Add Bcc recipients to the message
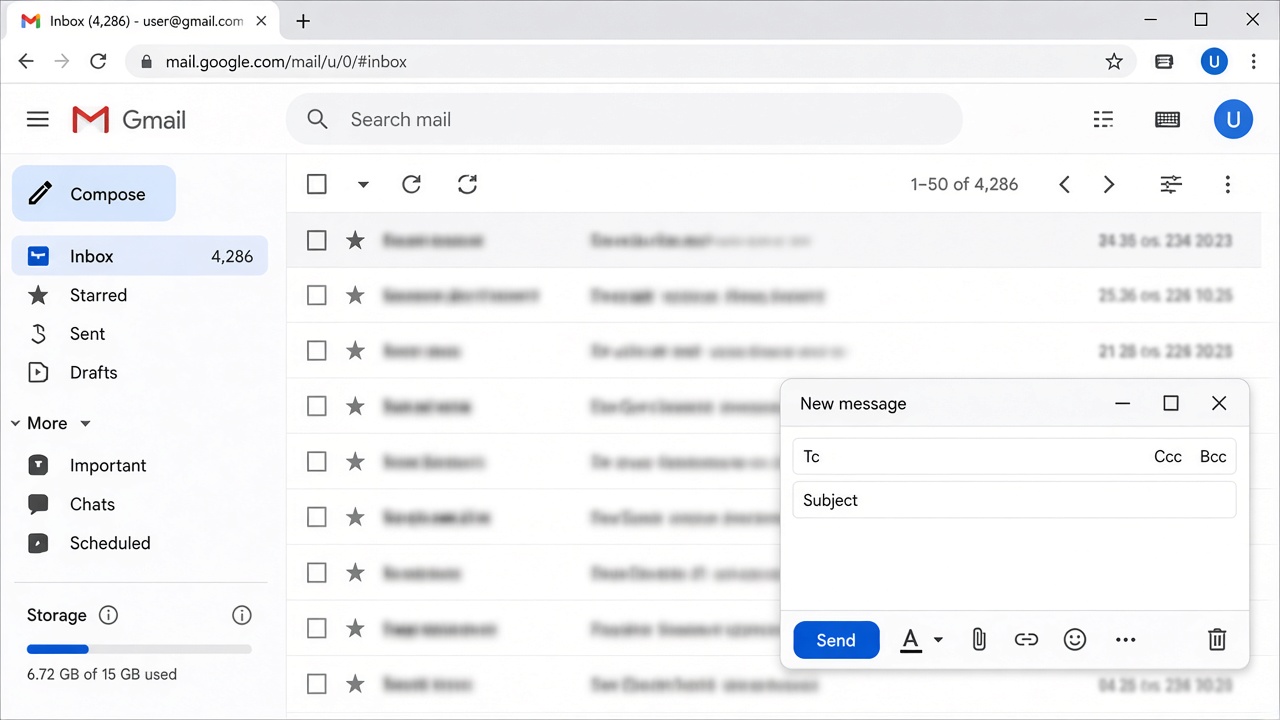This screenshot has height=720, width=1280. pyautogui.click(x=1213, y=457)
